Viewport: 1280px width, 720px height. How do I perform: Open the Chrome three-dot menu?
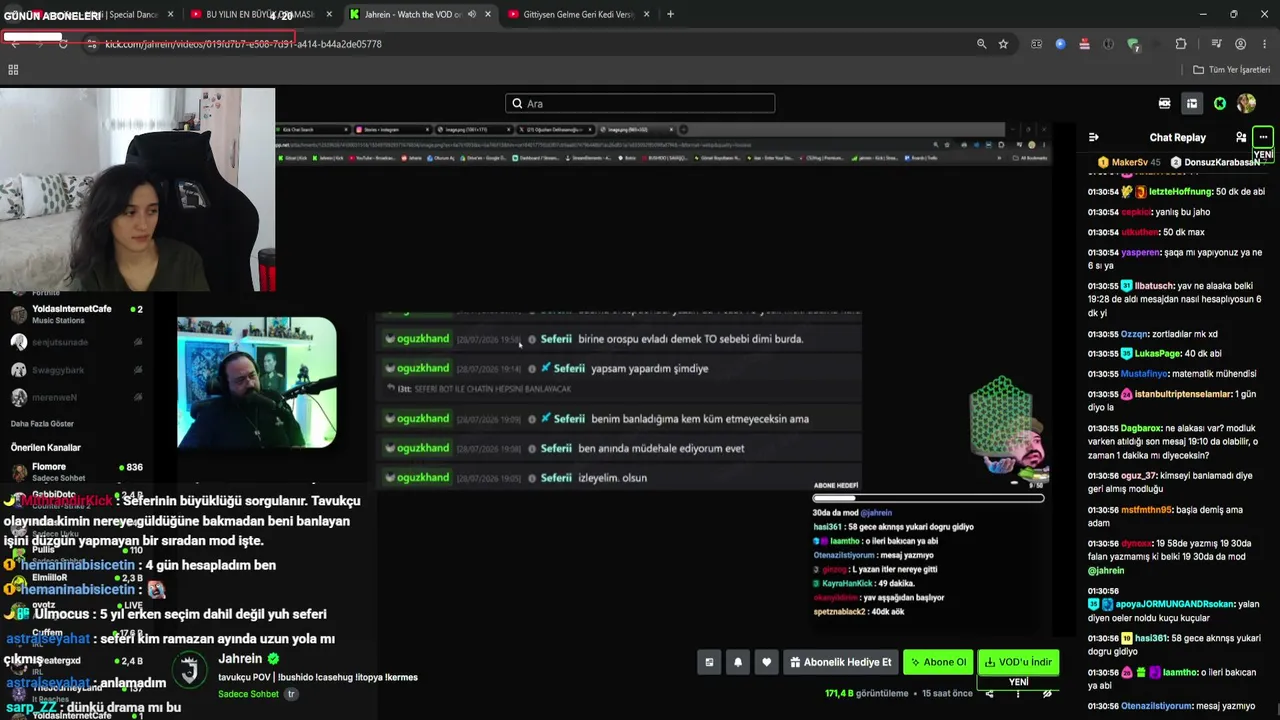pyautogui.click(x=1264, y=44)
